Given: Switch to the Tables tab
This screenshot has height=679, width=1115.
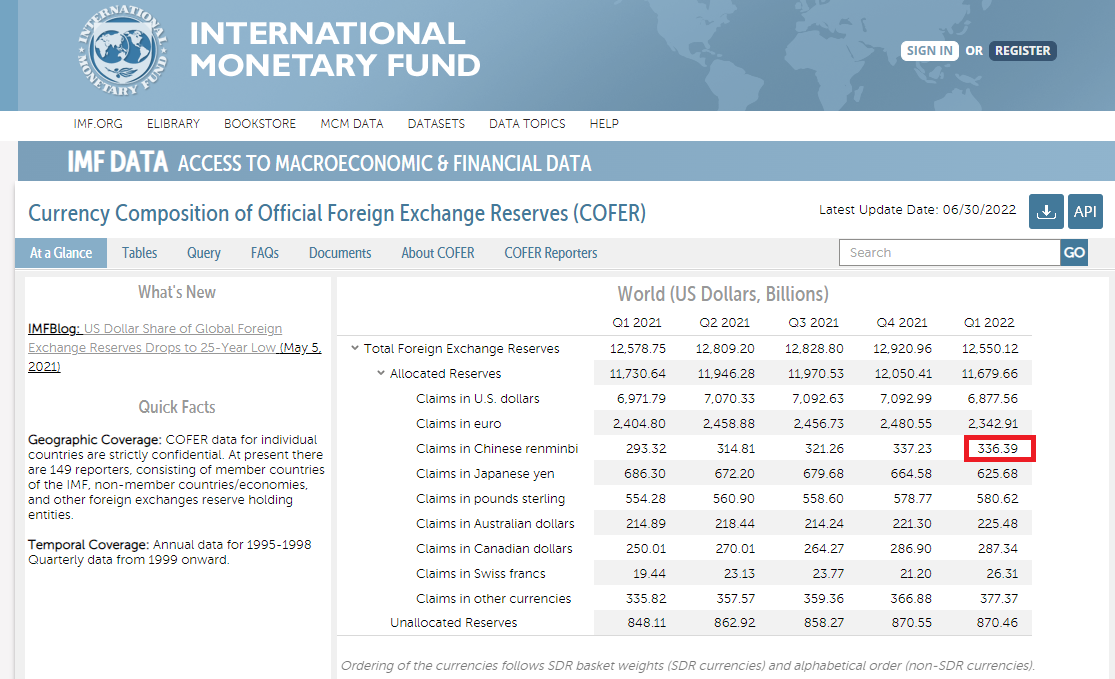Looking at the screenshot, I should coord(140,253).
